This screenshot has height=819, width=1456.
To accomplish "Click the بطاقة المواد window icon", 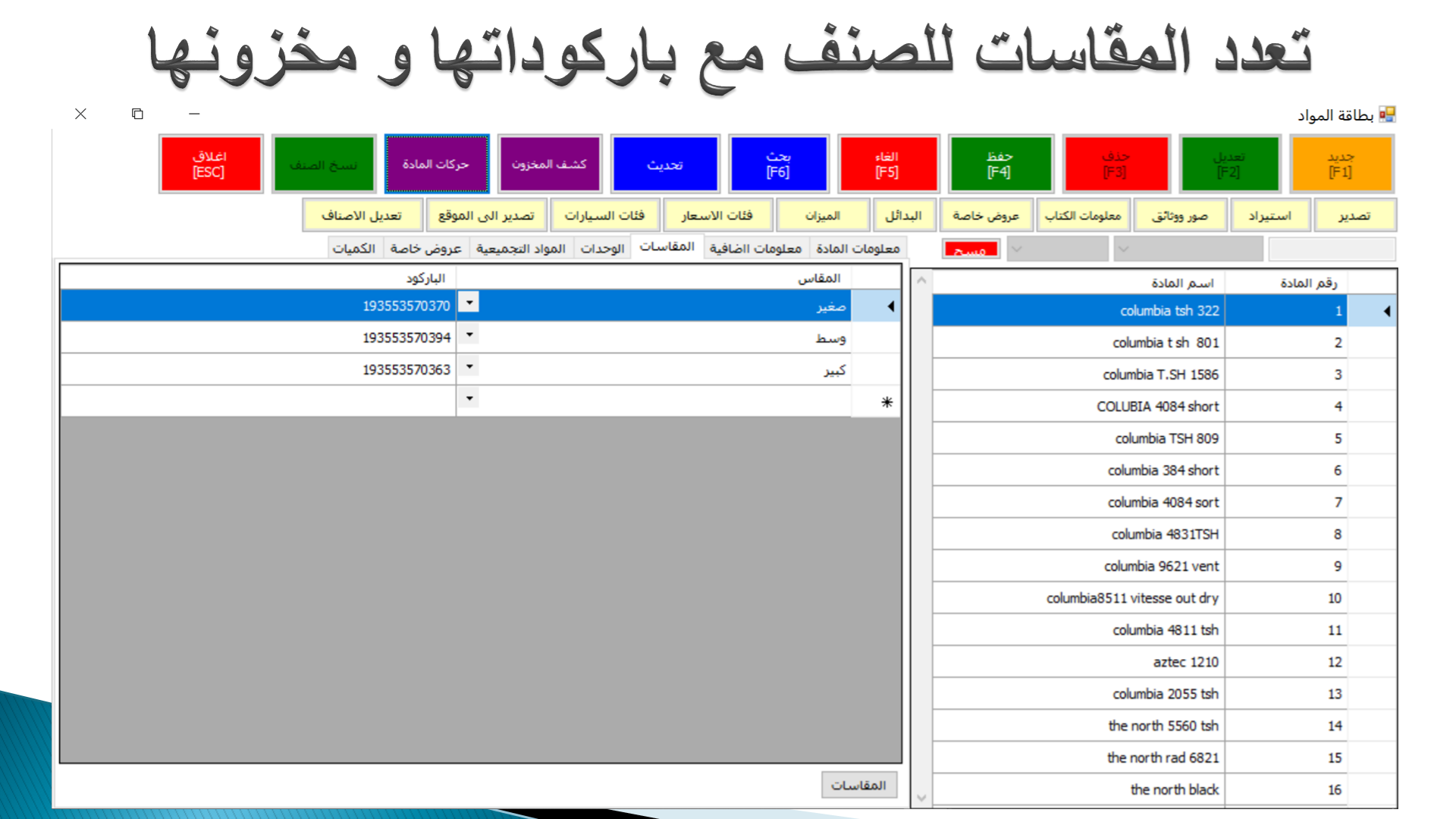I will point(1387,115).
